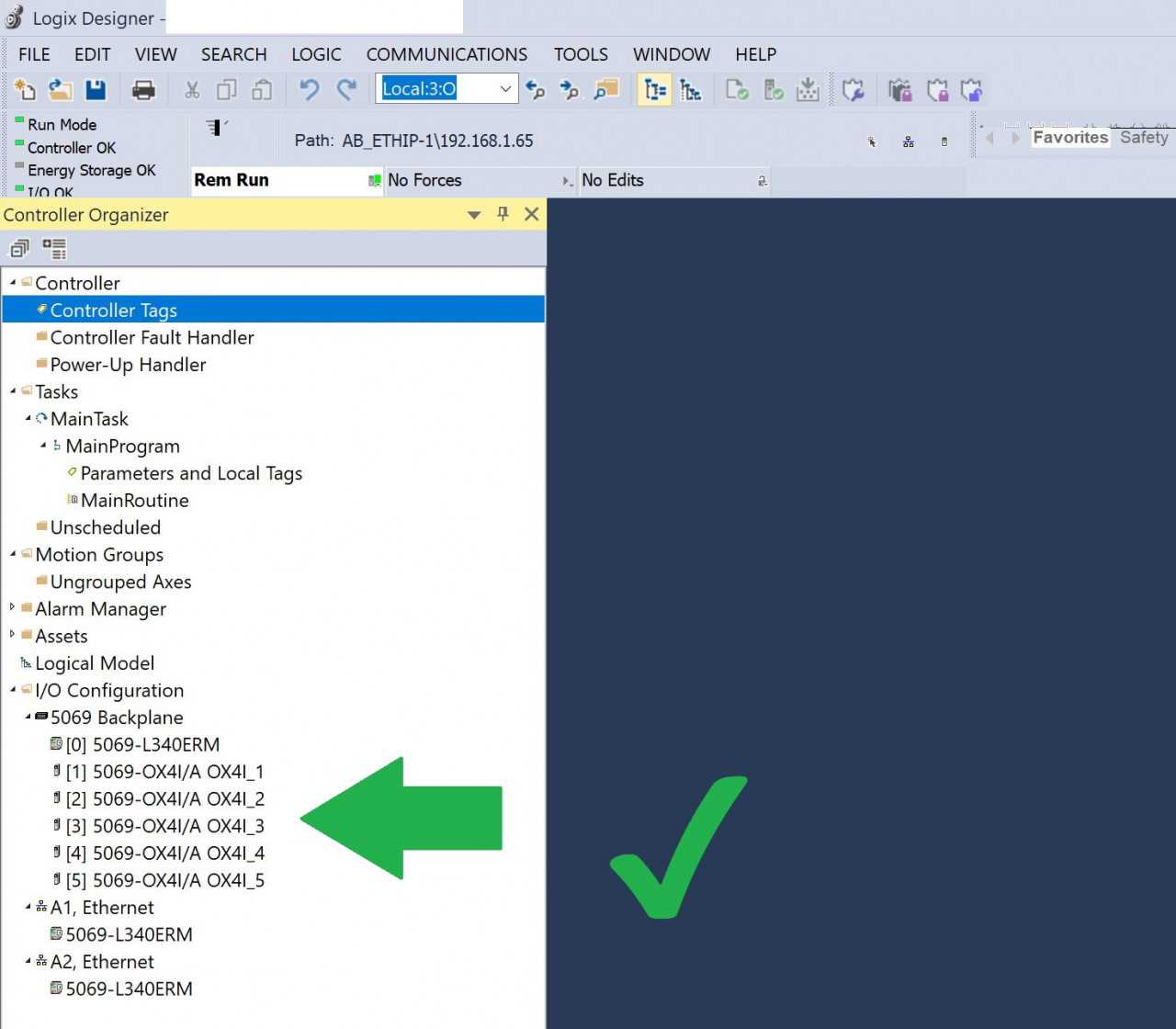1176x1029 pixels.
Task: Close the Controller Organizer panel
Action: pyautogui.click(x=531, y=214)
